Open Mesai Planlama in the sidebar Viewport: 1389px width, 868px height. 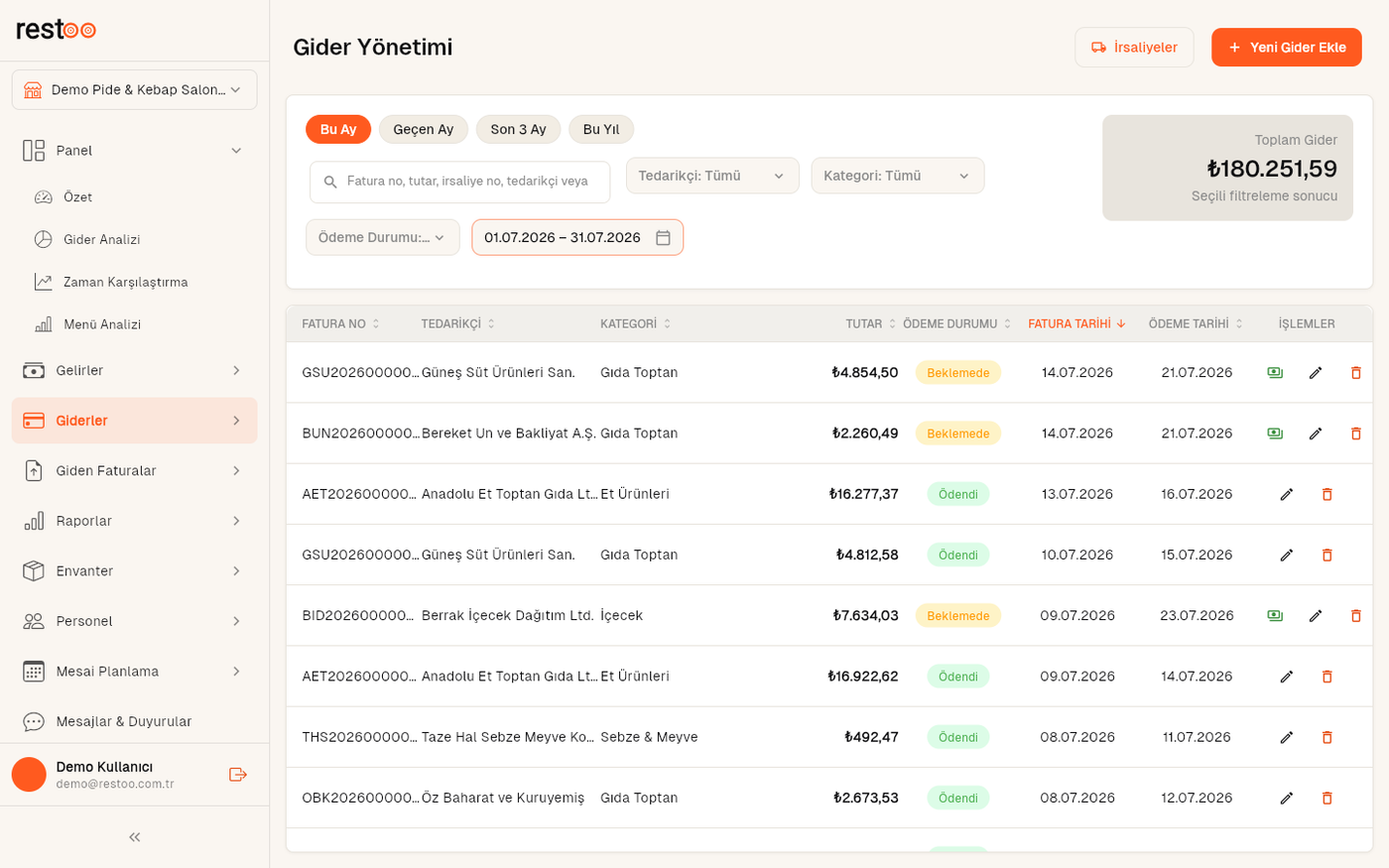(135, 672)
